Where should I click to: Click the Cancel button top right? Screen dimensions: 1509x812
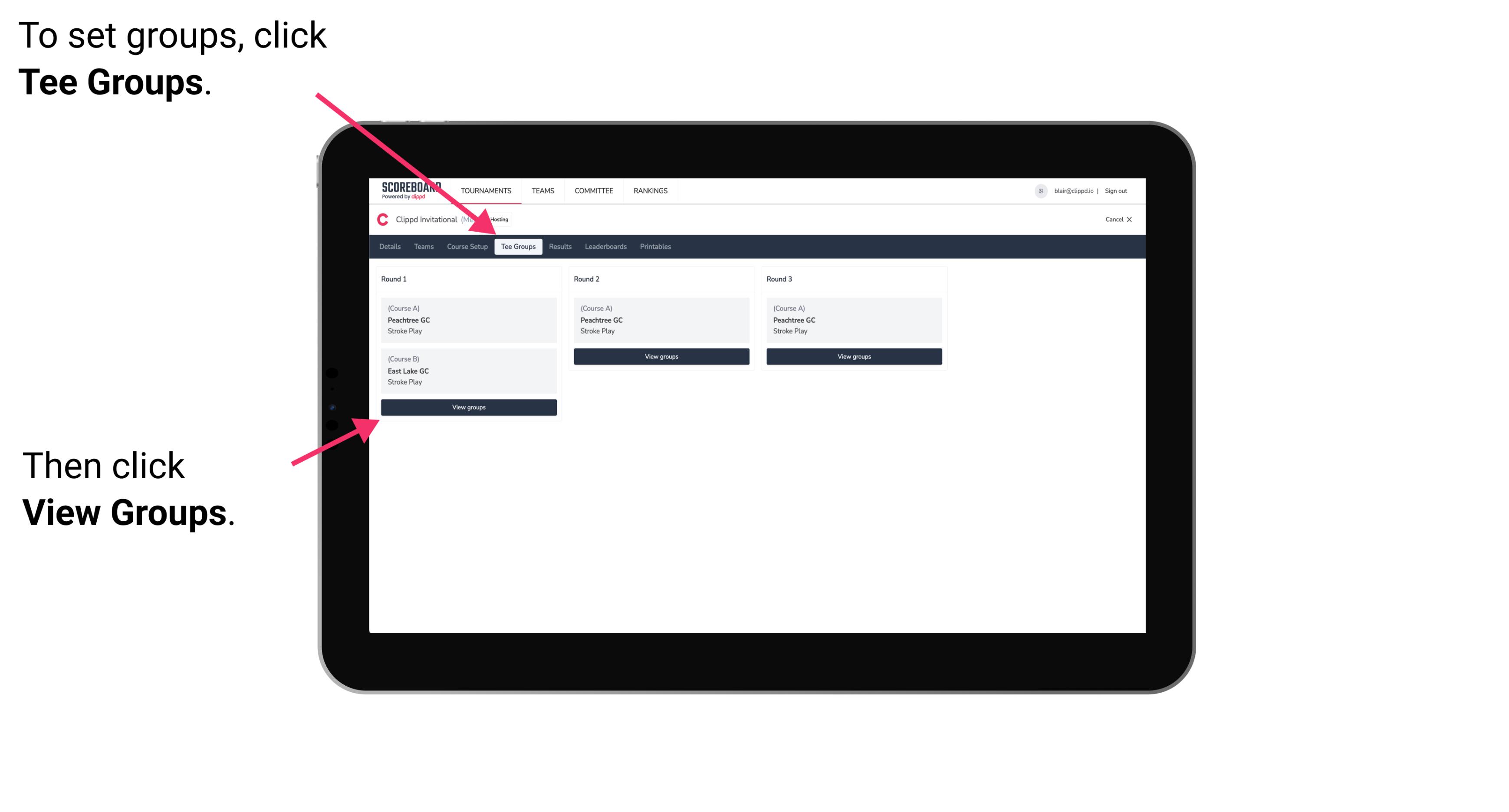(1115, 219)
